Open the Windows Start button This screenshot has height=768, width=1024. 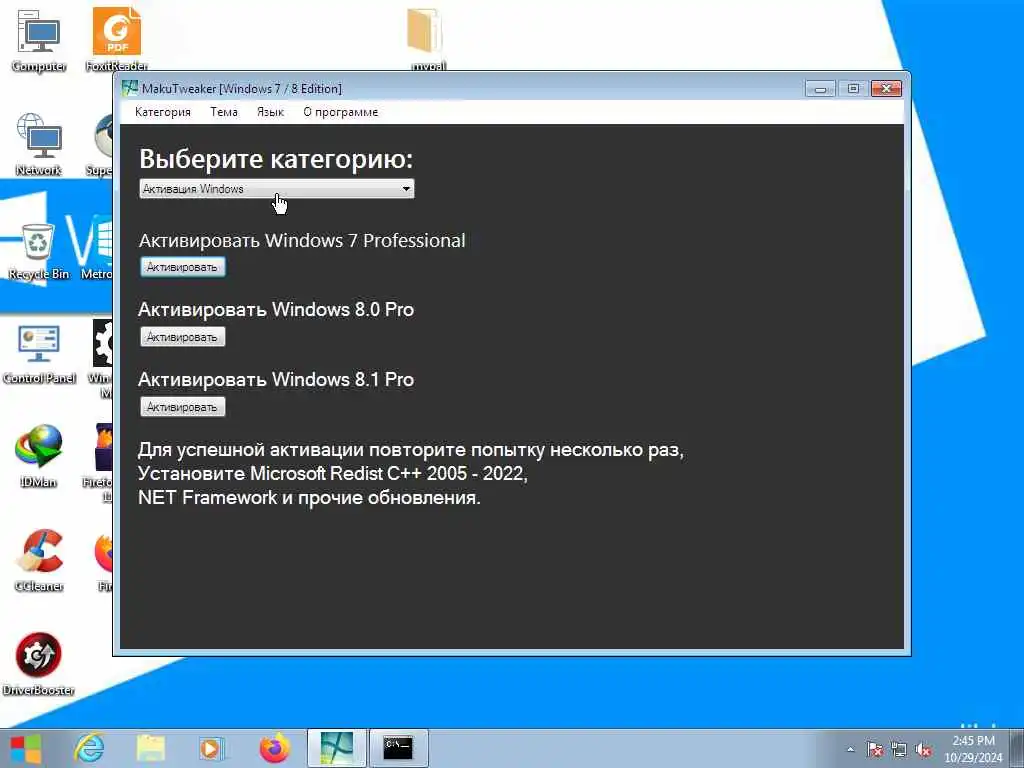click(x=26, y=748)
